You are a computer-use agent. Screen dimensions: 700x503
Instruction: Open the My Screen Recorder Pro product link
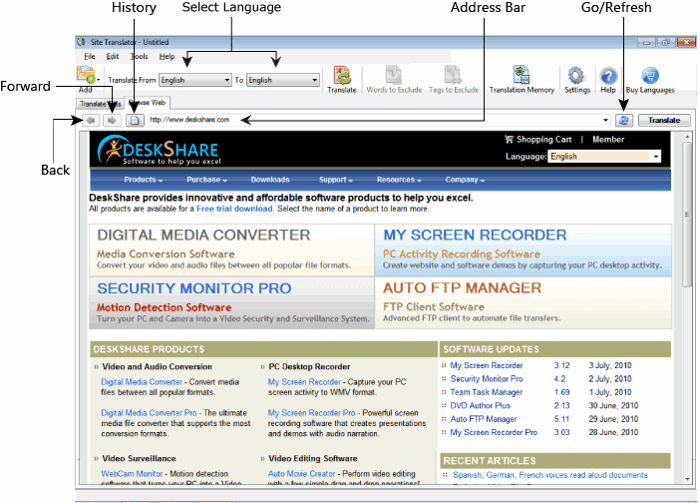point(312,413)
